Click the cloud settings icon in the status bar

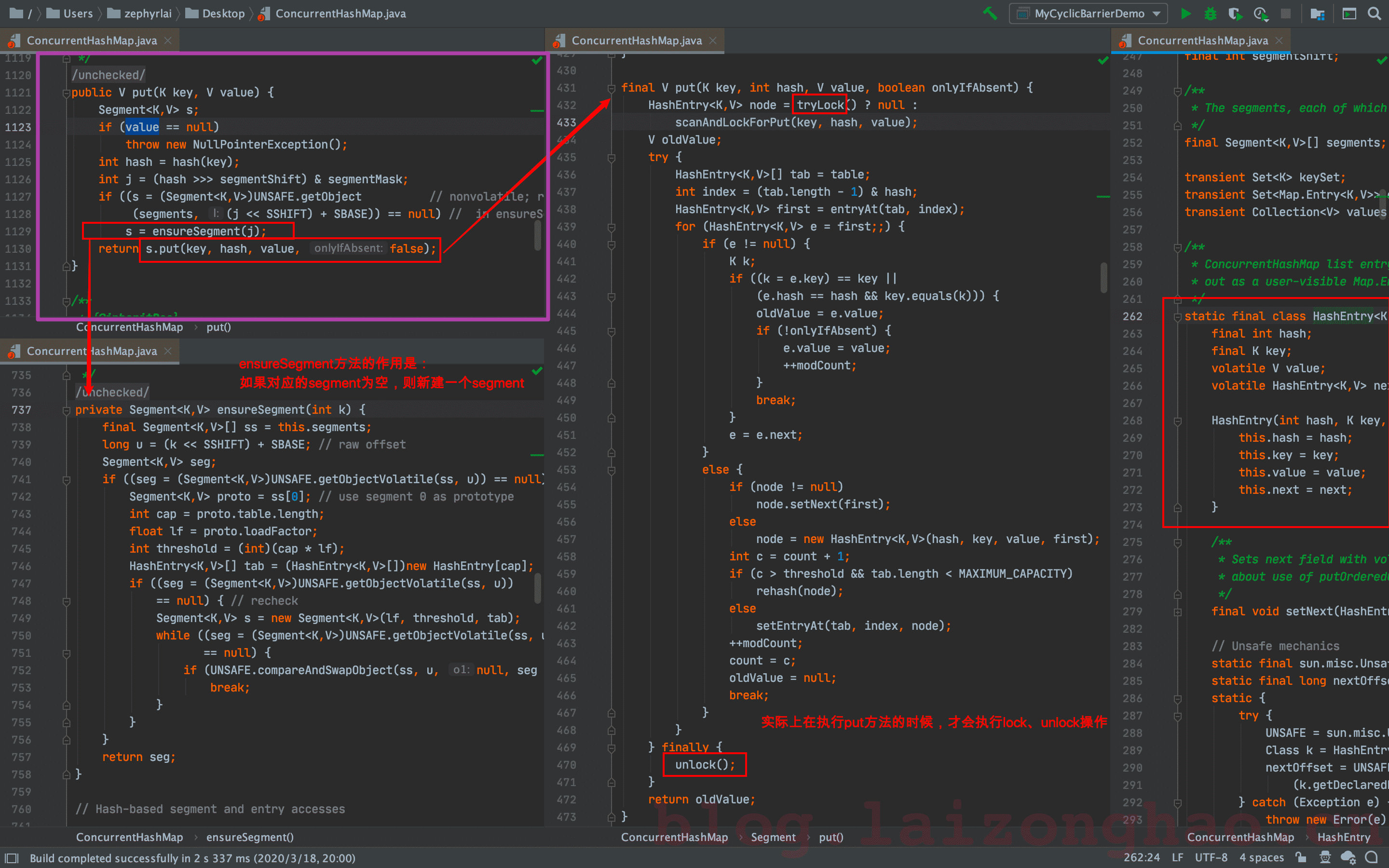[x=1348, y=858]
